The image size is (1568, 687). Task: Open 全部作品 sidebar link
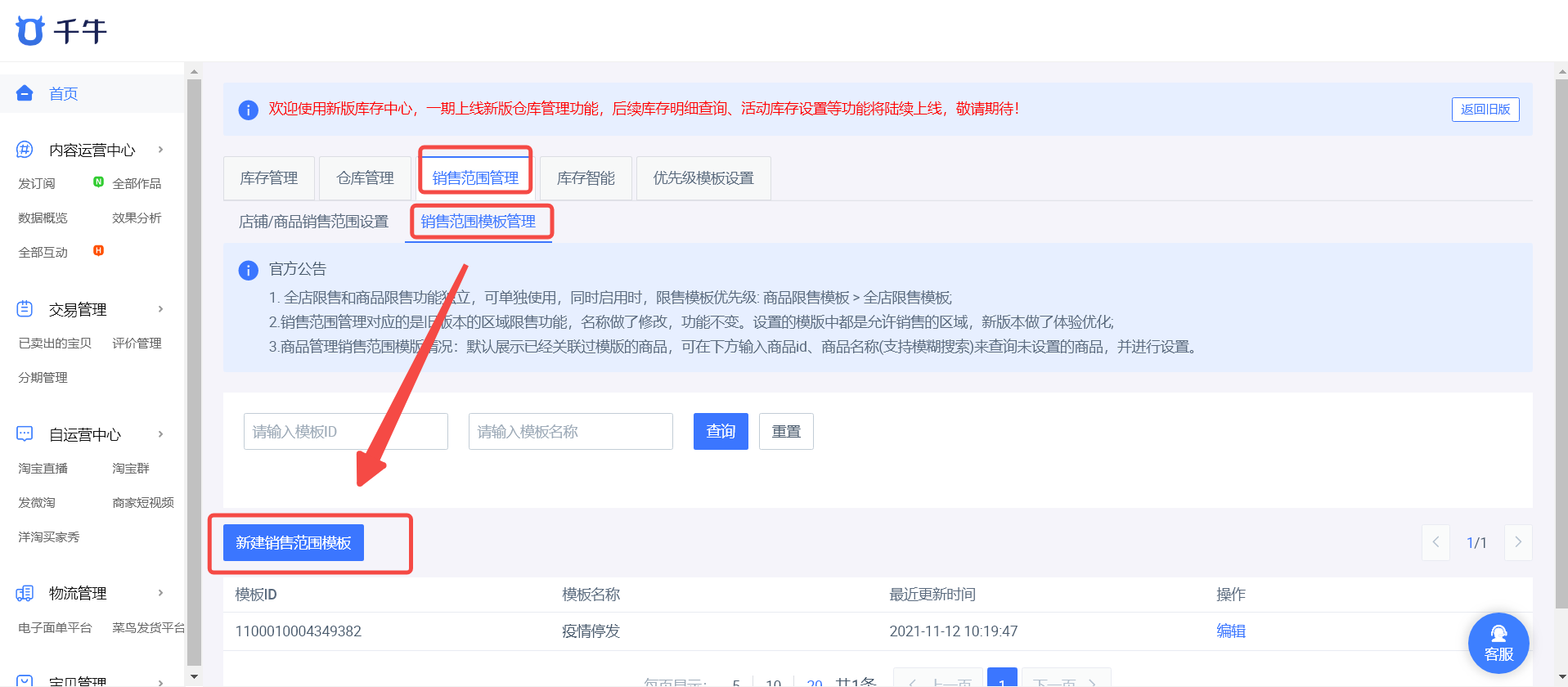137,183
